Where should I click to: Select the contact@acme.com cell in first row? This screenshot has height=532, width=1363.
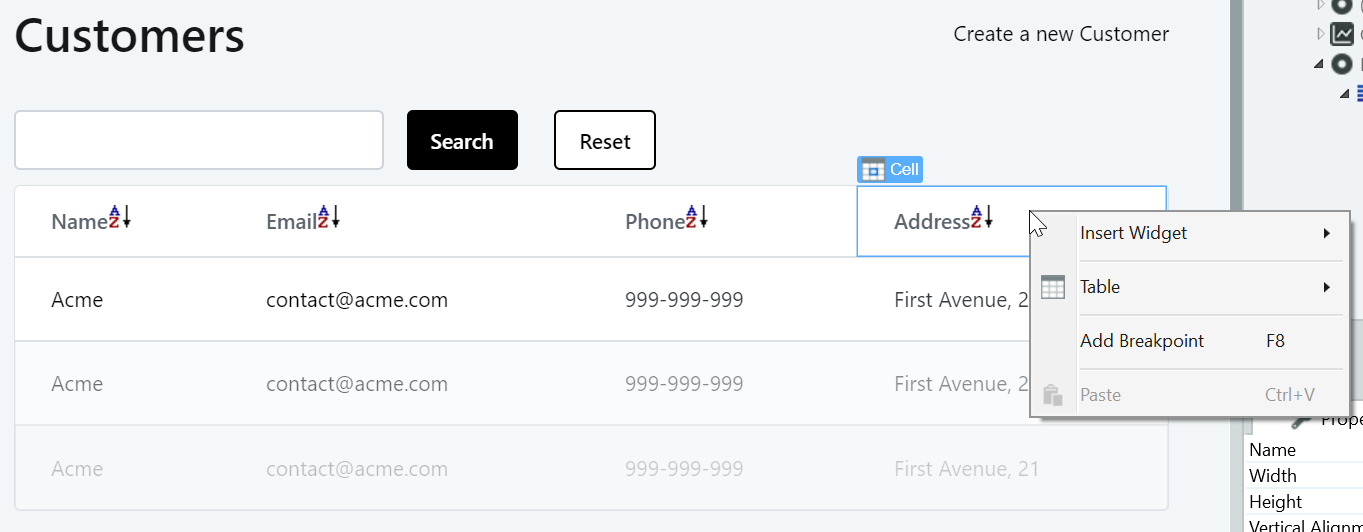click(357, 299)
